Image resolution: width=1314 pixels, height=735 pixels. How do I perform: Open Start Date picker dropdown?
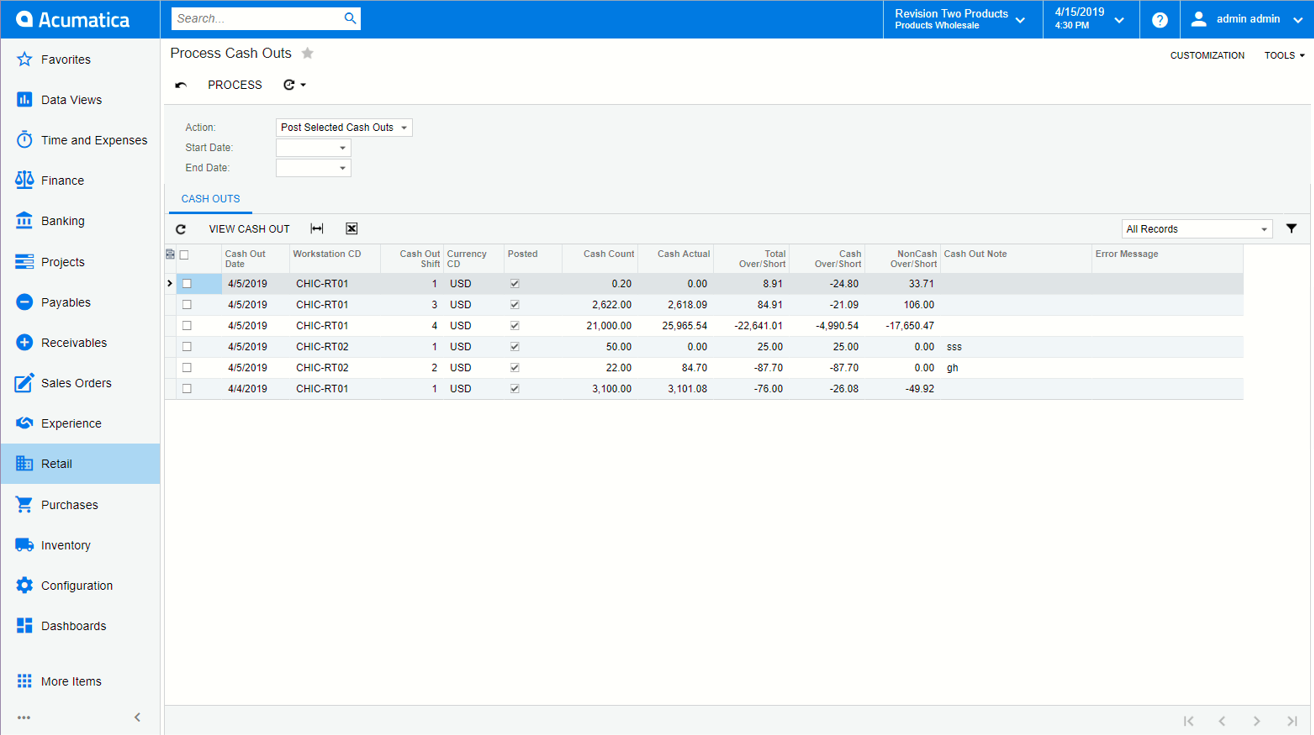click(342, 148)
